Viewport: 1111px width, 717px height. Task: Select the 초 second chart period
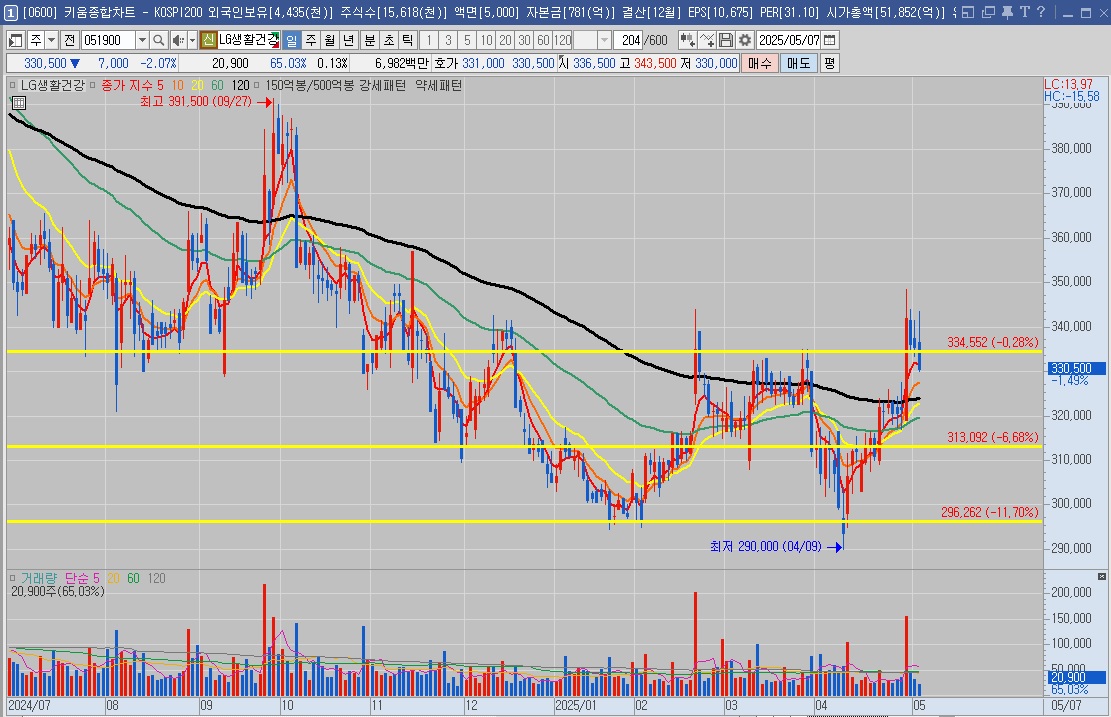389,40
